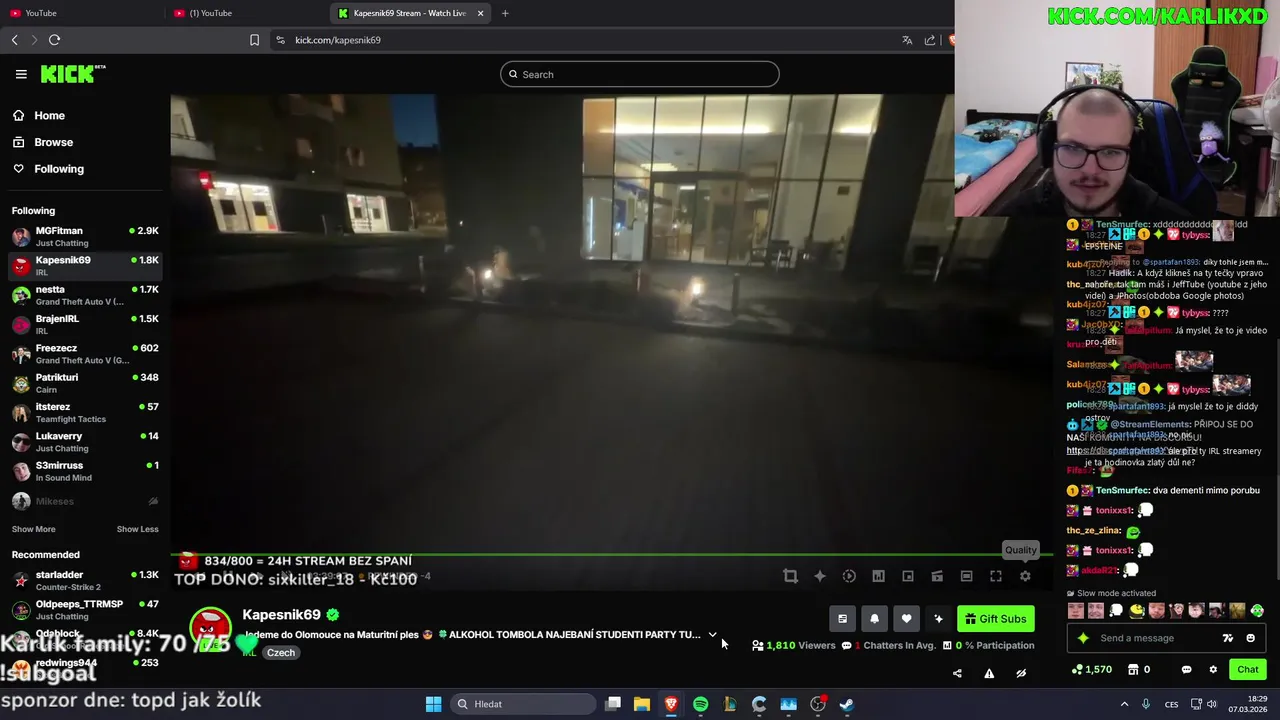Expand the stream title chevron
Image resolution: width=1280 pixels, height=720 pixels.
click(712, 635)
